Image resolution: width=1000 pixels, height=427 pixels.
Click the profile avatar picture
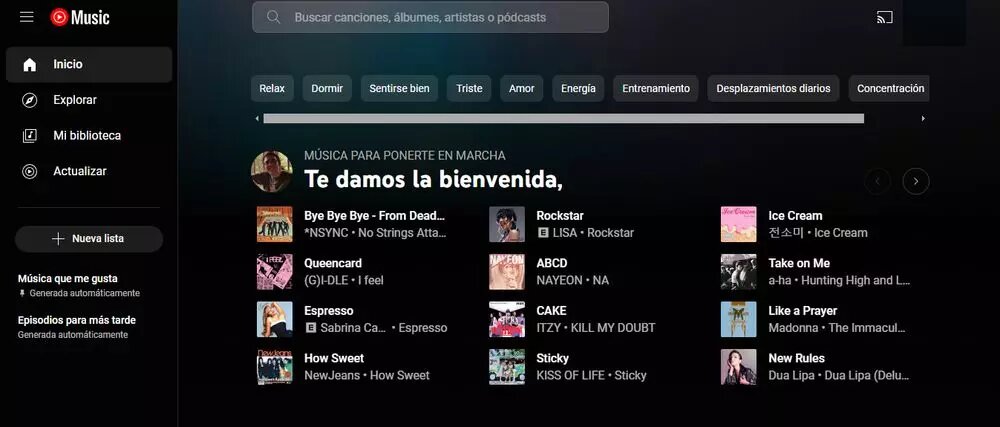272,171
